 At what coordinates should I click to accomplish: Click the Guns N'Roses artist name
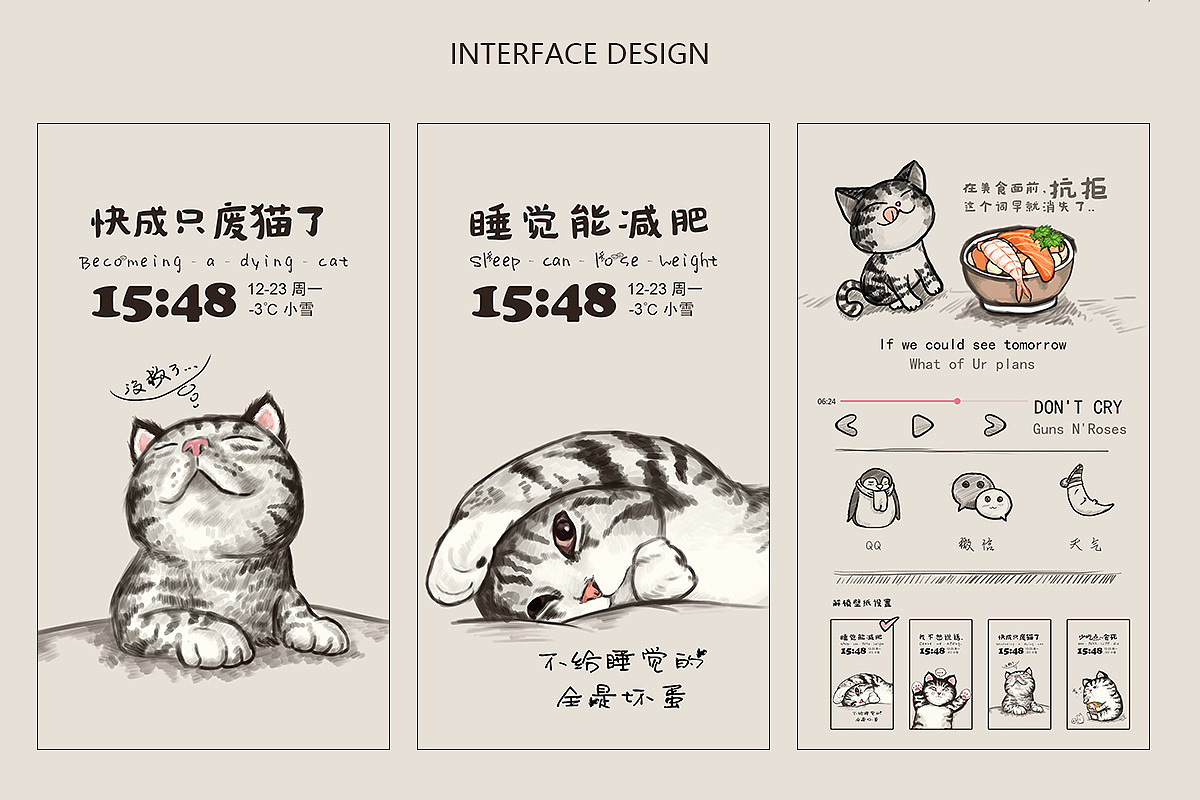click(x=1080, y=429)
